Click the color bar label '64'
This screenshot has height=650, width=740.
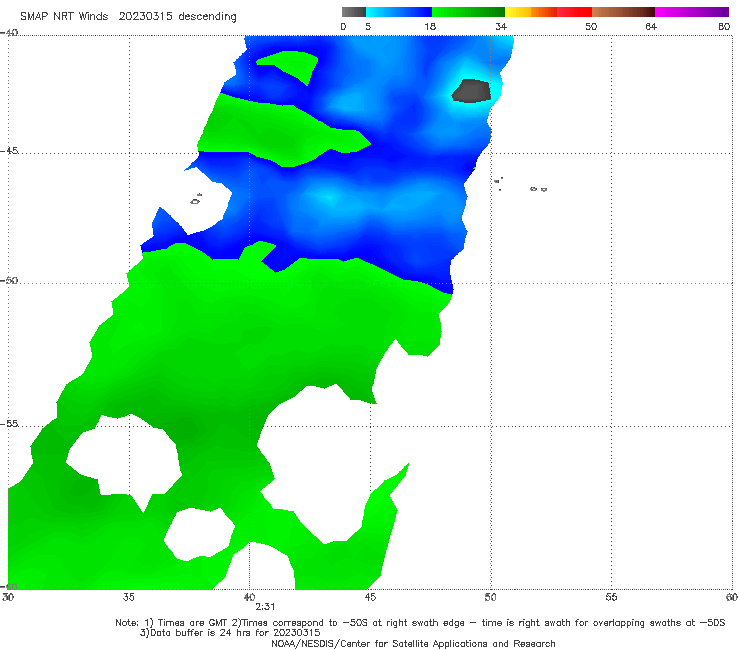651,26
